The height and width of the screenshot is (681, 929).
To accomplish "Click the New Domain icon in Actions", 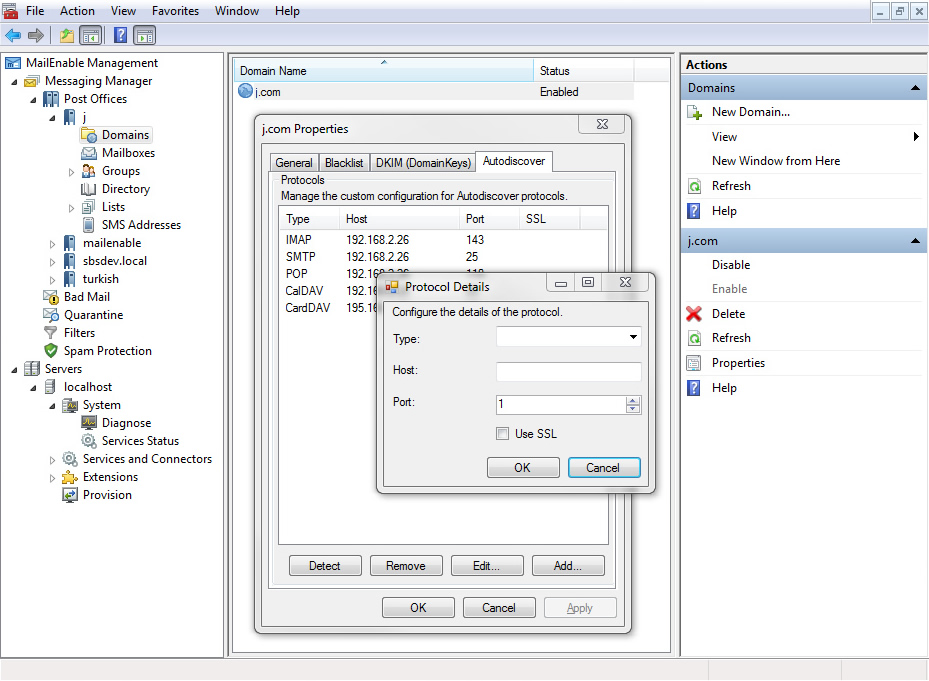I will coord(694,112).
